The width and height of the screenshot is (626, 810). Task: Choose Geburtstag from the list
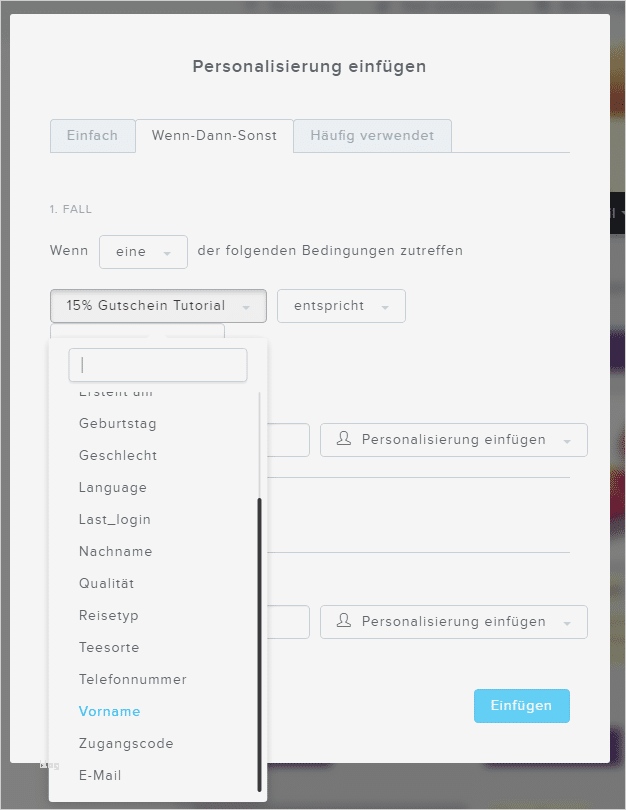118,424
